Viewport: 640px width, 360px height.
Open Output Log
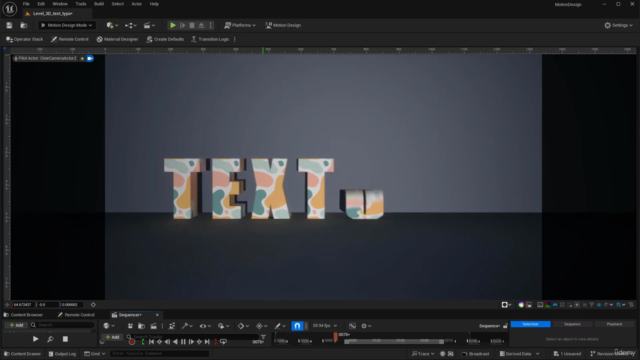pyautogui.click(x=62, y=353)
